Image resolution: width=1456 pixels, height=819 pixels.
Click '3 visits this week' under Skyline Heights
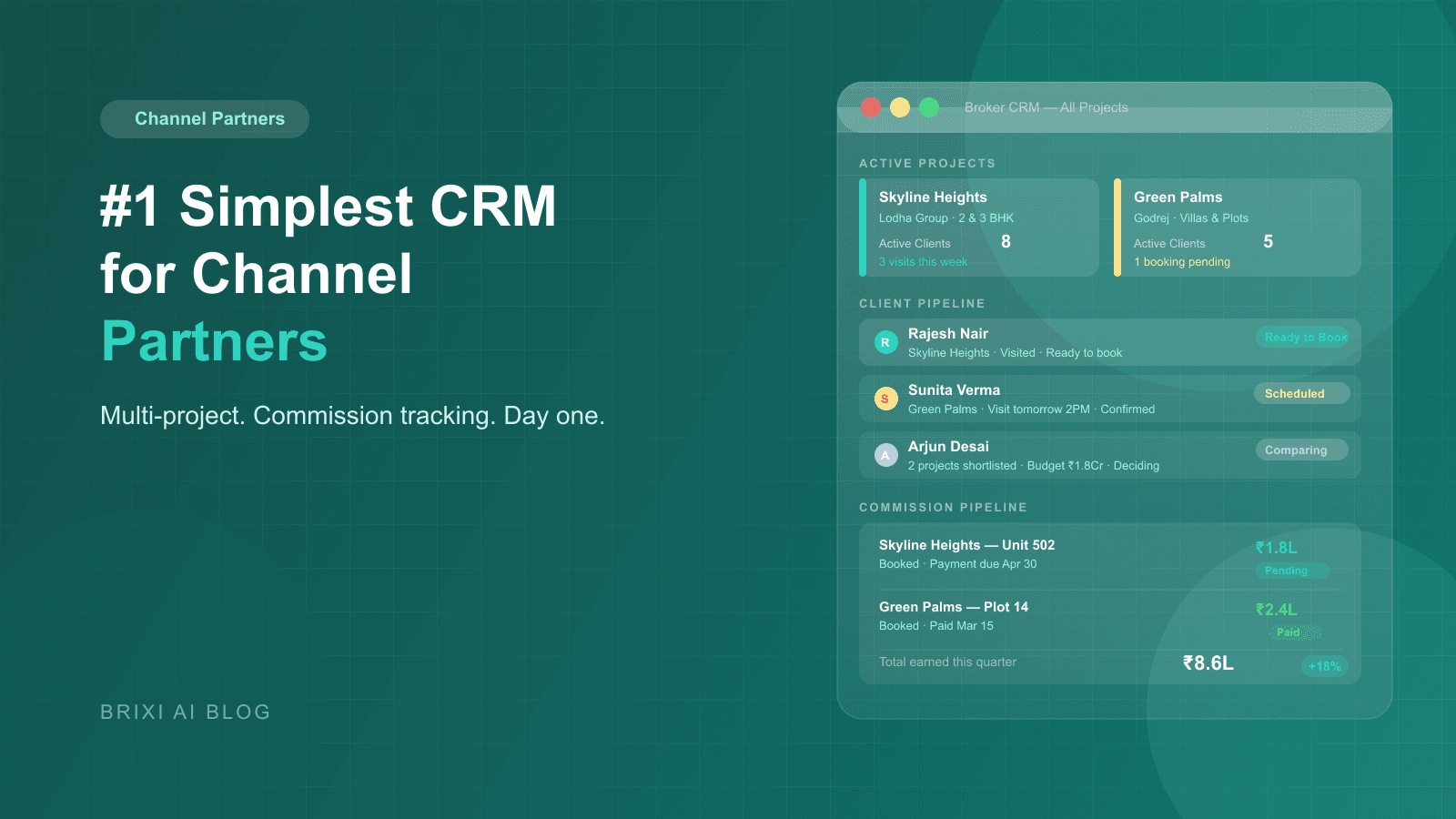tap(923, 262)
